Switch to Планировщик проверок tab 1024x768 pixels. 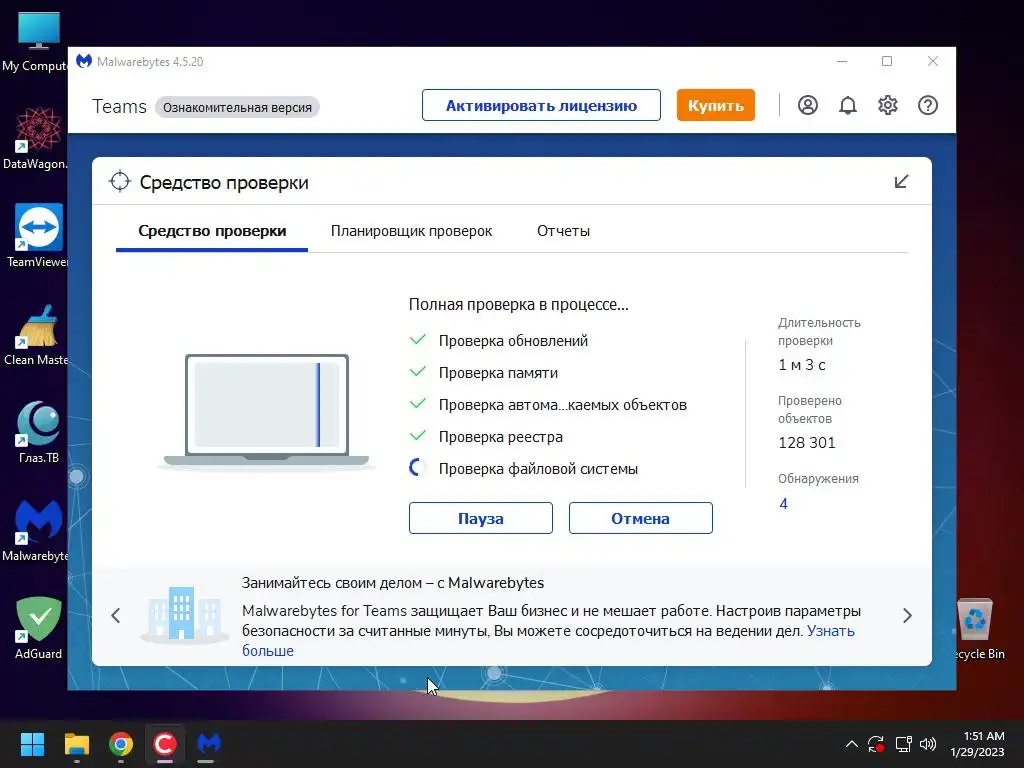(411, 231)
